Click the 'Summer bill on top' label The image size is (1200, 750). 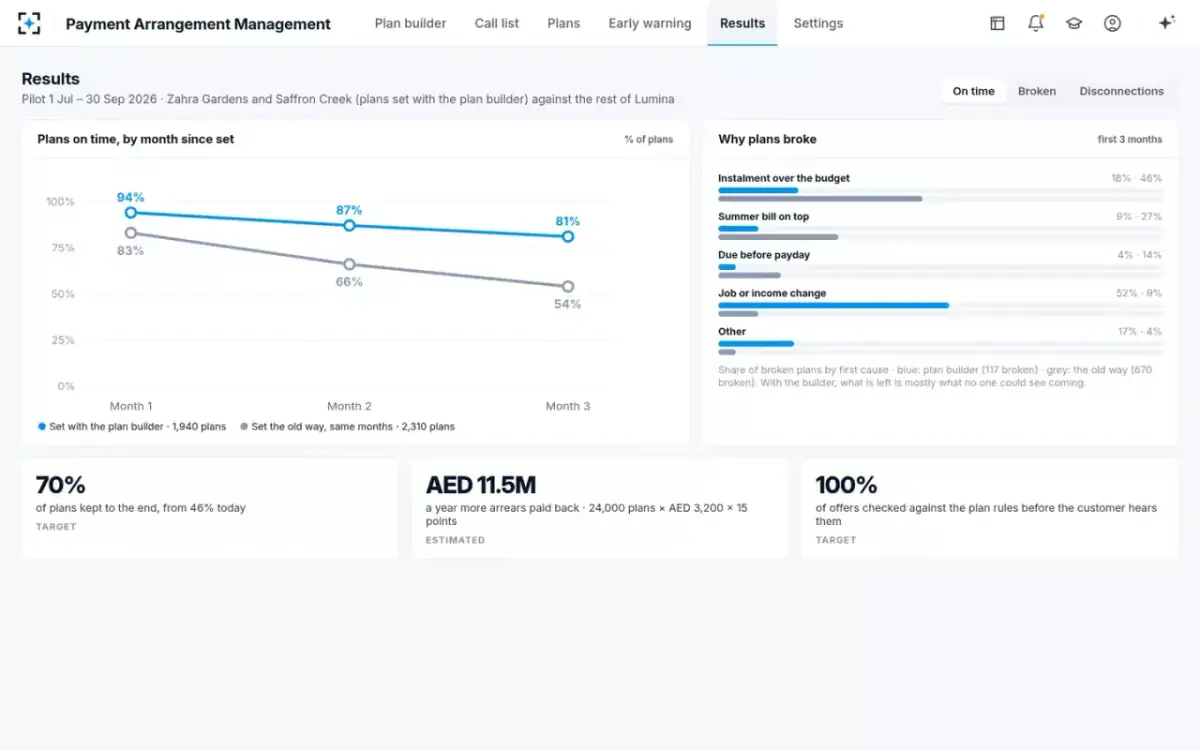point(764,216)
